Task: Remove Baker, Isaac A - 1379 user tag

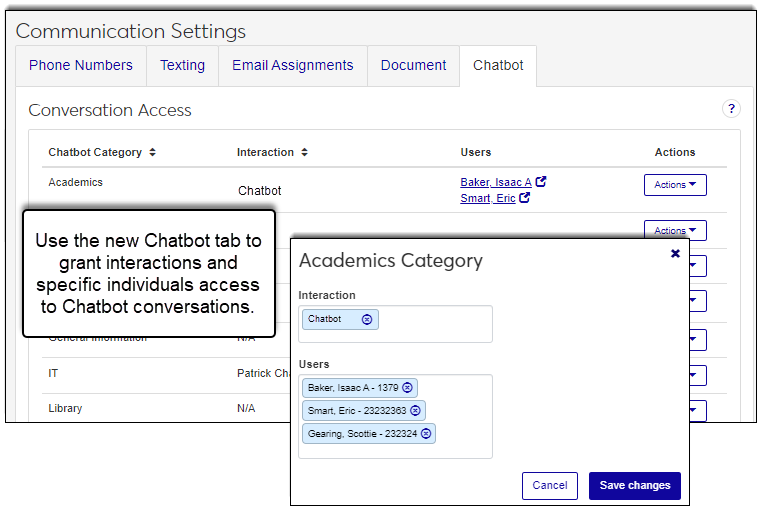Action: click(408, 388)
